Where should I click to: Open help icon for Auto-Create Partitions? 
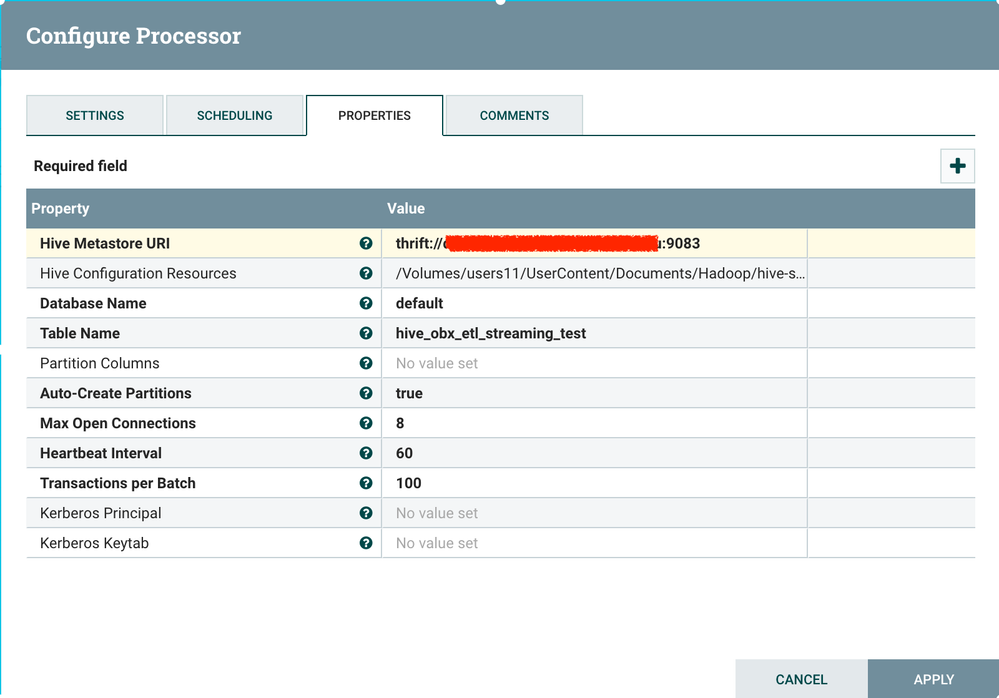coord(366,393)
